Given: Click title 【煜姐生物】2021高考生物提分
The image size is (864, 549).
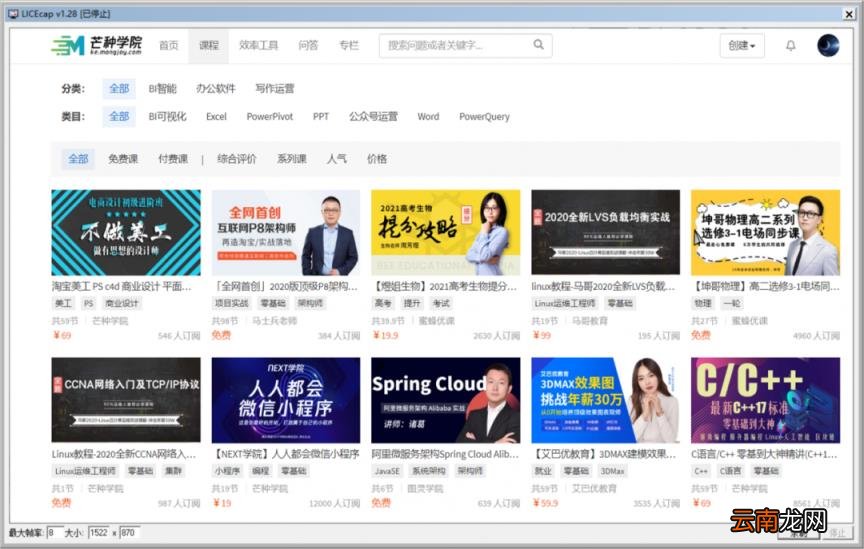Looking at the screenshot, I should [x=445, y=287].
